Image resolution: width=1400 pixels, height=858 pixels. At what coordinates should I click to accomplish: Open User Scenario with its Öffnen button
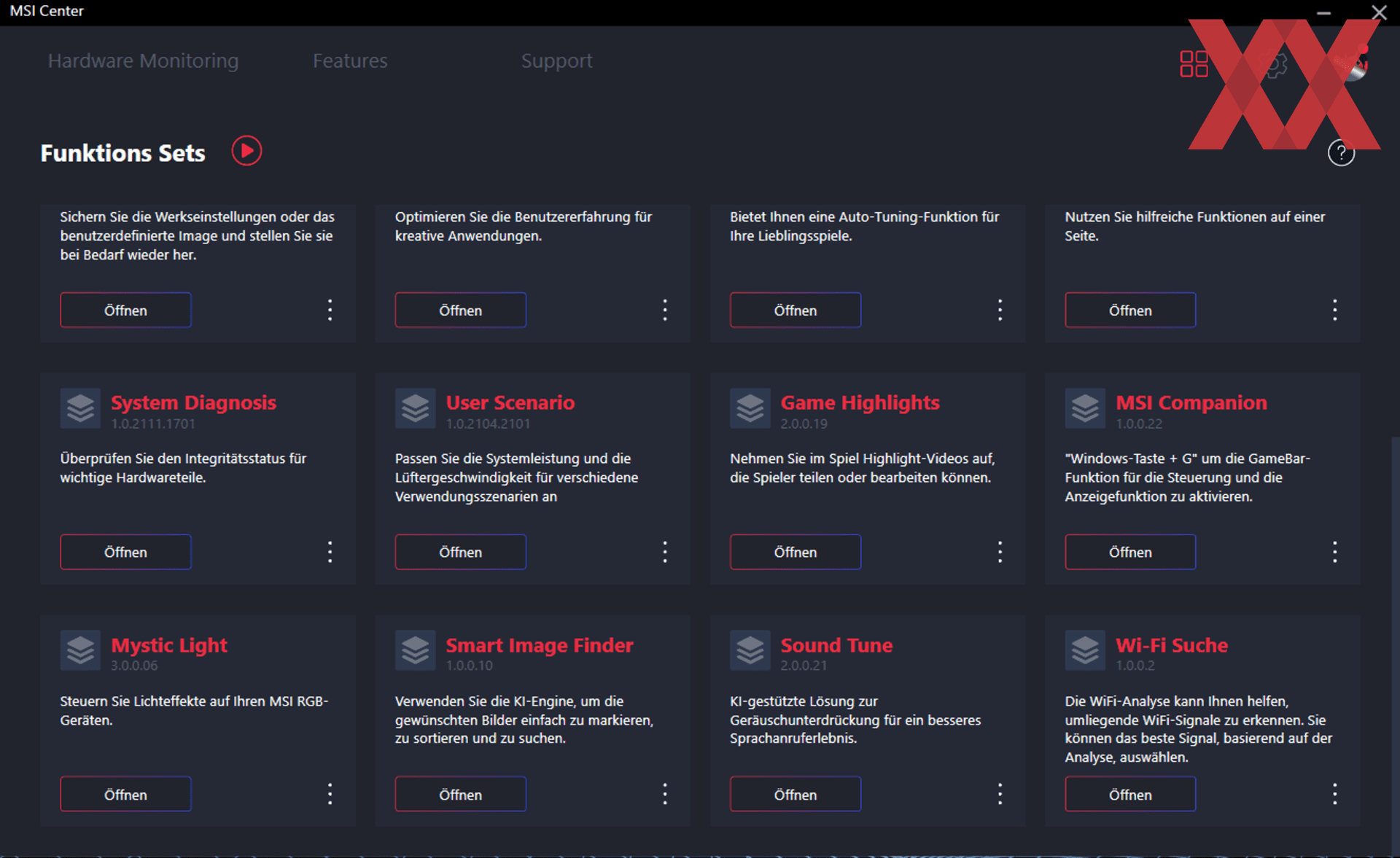tap(460, 552)
